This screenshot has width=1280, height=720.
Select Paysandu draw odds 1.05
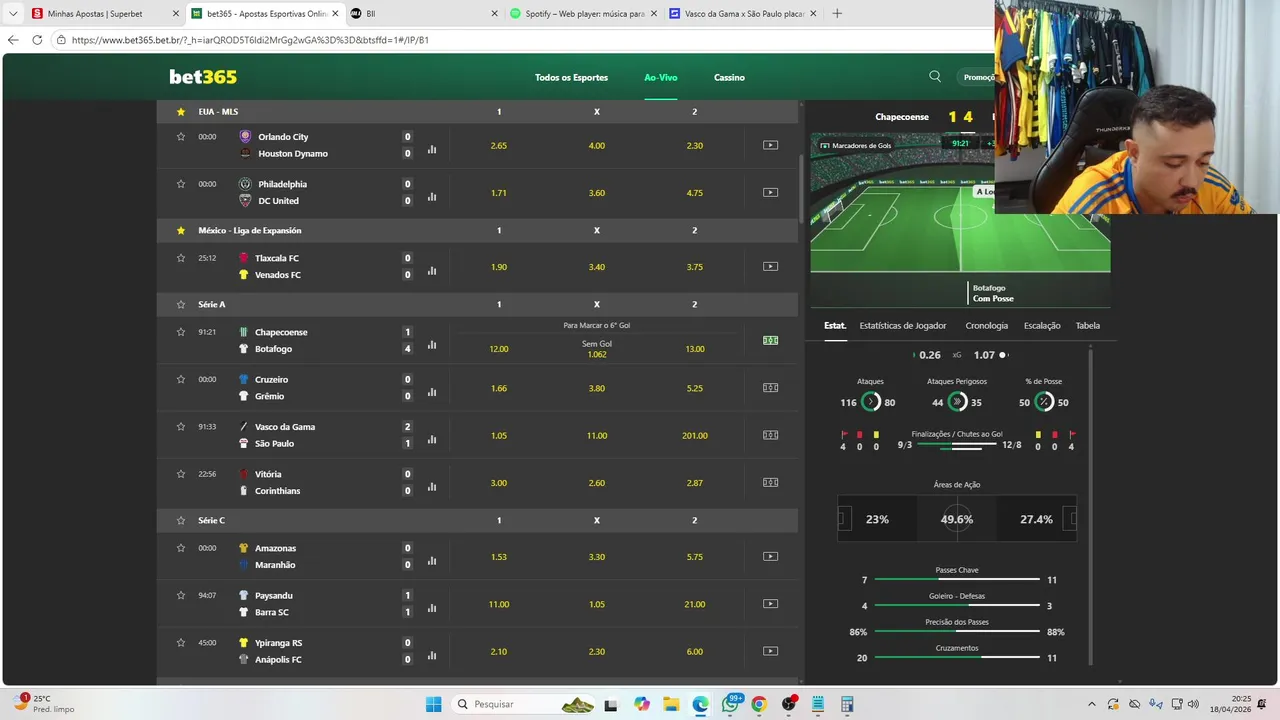pos(597,604)
